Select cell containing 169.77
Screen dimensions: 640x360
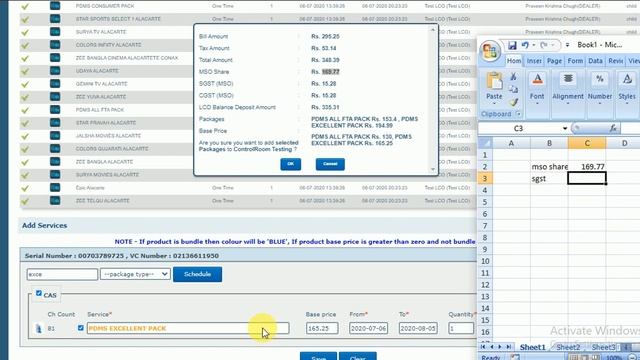click(x=587, y=167)
